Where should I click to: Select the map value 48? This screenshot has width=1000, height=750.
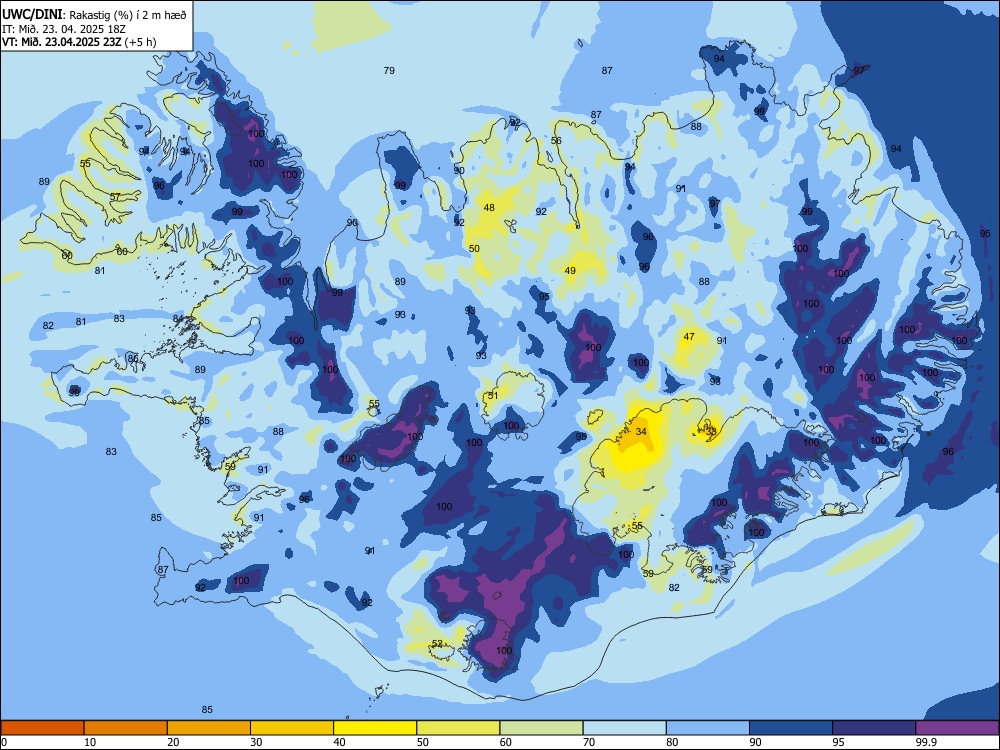[x=489, y=208]
